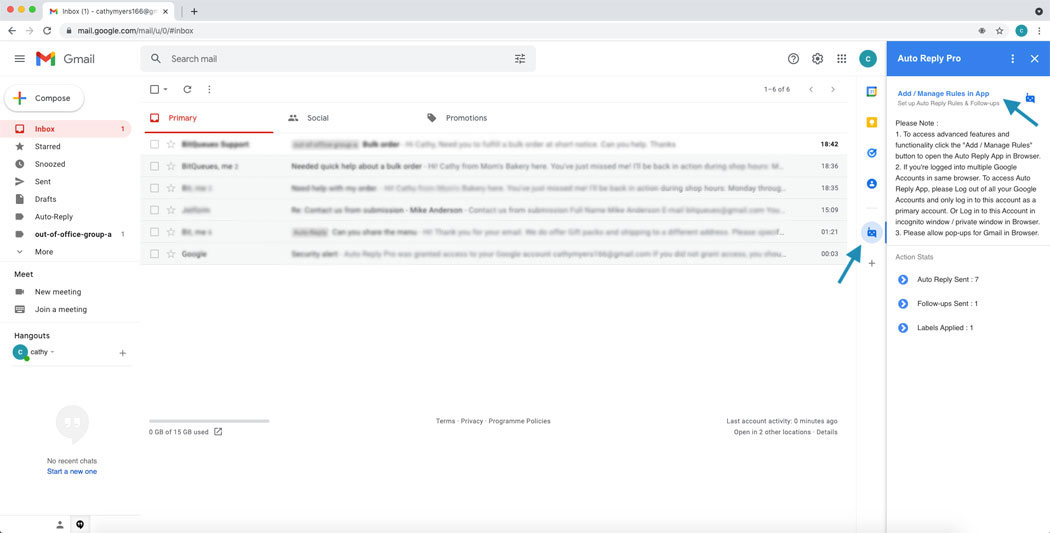
Task: Click the Programme Policies link
Action: point(520,421)
